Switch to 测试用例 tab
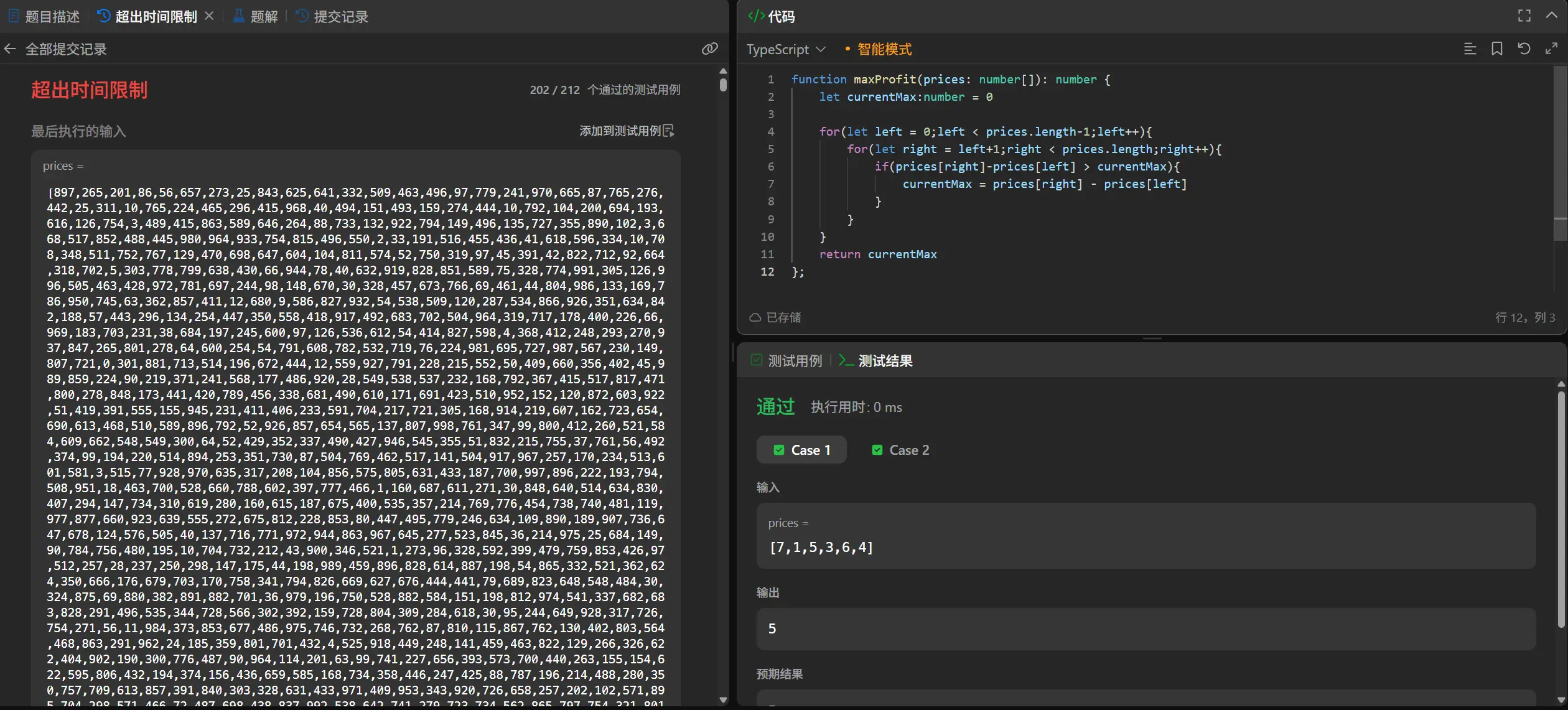The height and width of the screenshot is (710, 1568). point(786,361)
